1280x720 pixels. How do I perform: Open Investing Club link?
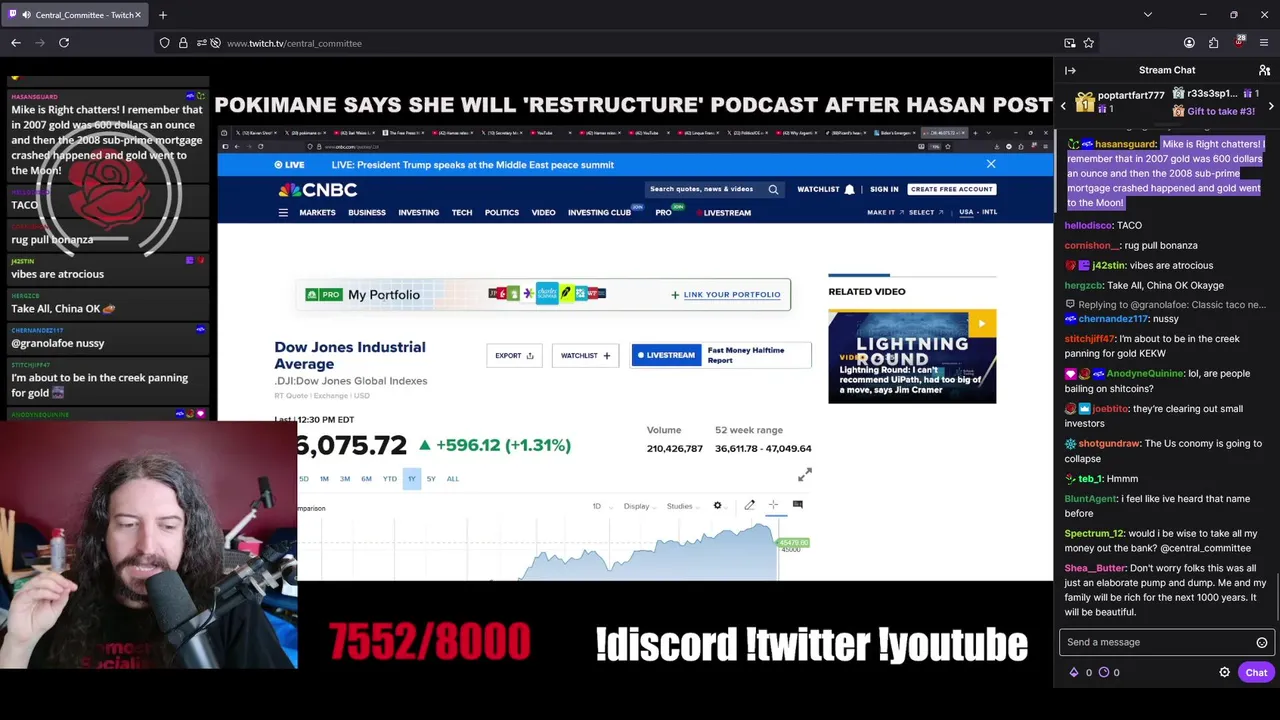pos(599,213)
